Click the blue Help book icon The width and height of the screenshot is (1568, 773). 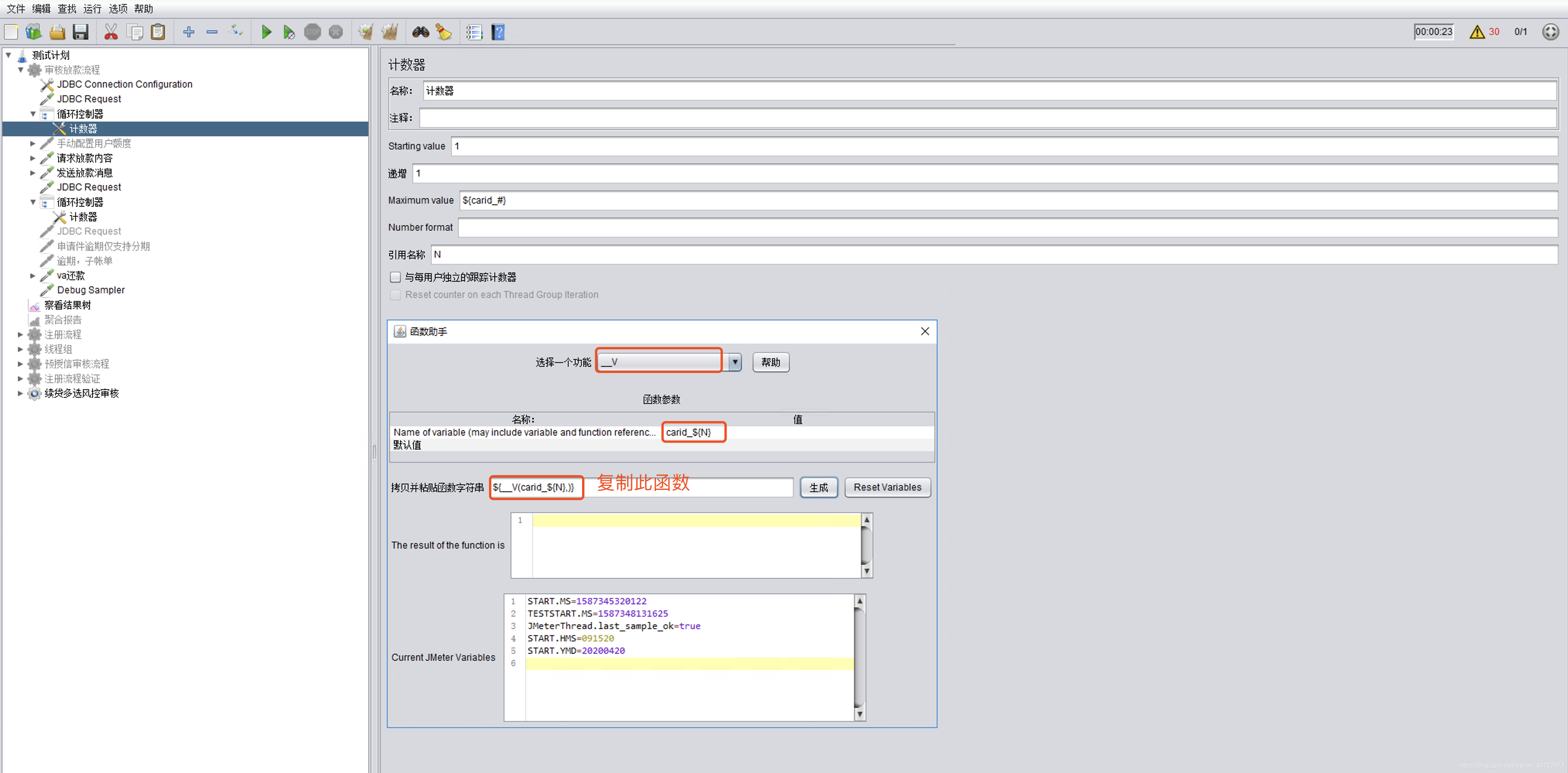coord(498,32)
